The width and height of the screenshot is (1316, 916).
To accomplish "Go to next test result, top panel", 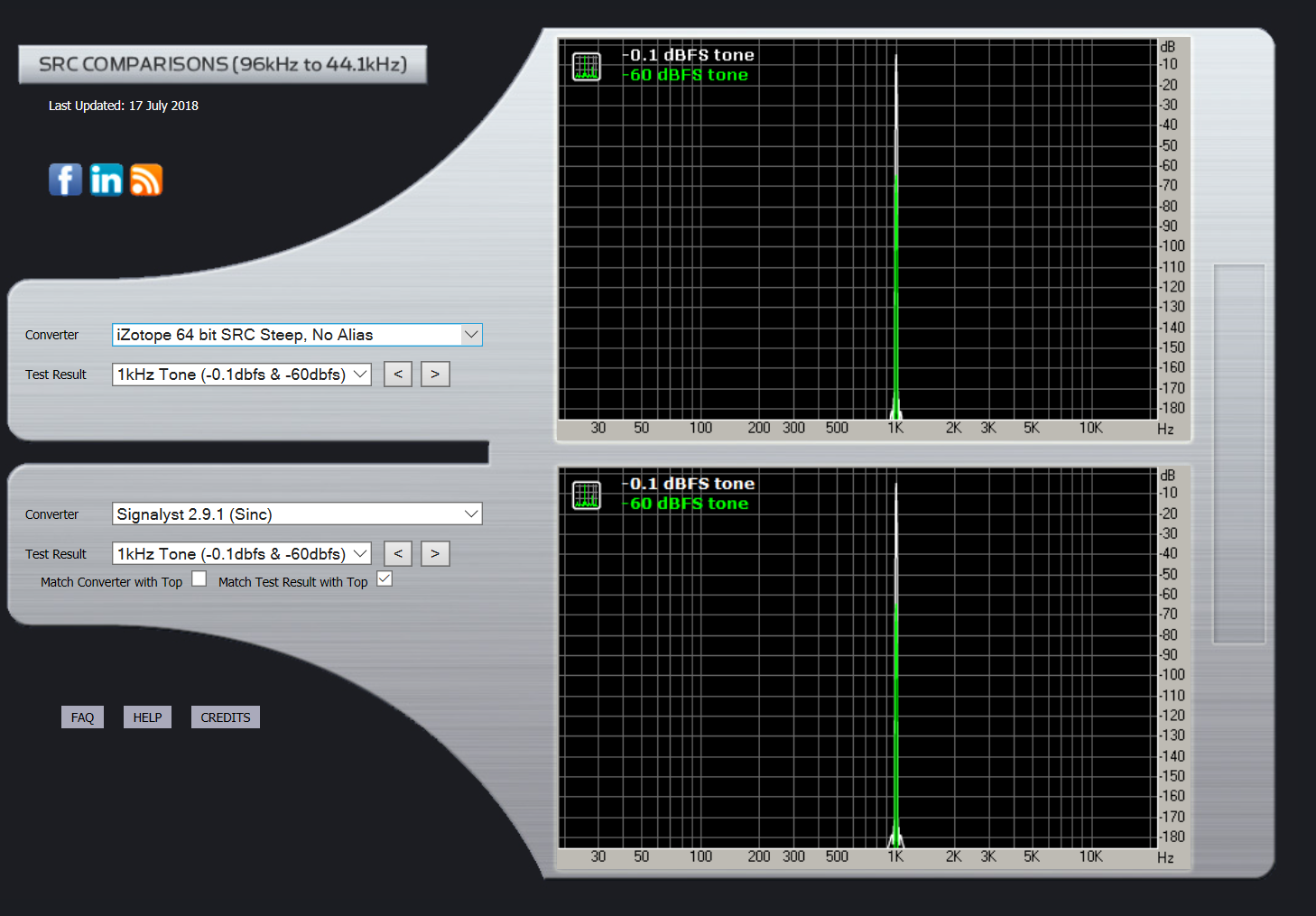I will (435, 375).
